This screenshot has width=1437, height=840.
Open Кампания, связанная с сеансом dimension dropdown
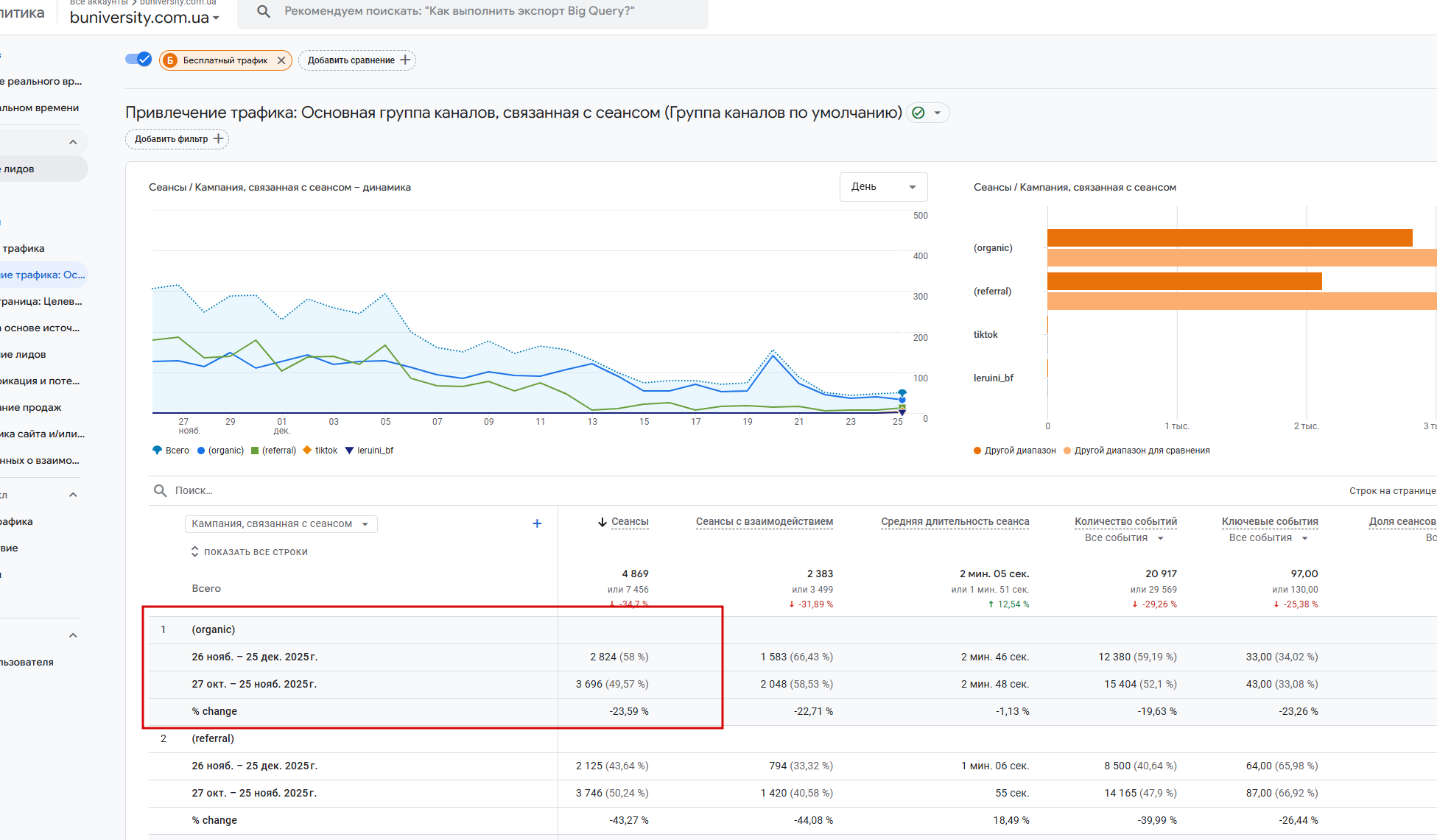tap(281, 524)
